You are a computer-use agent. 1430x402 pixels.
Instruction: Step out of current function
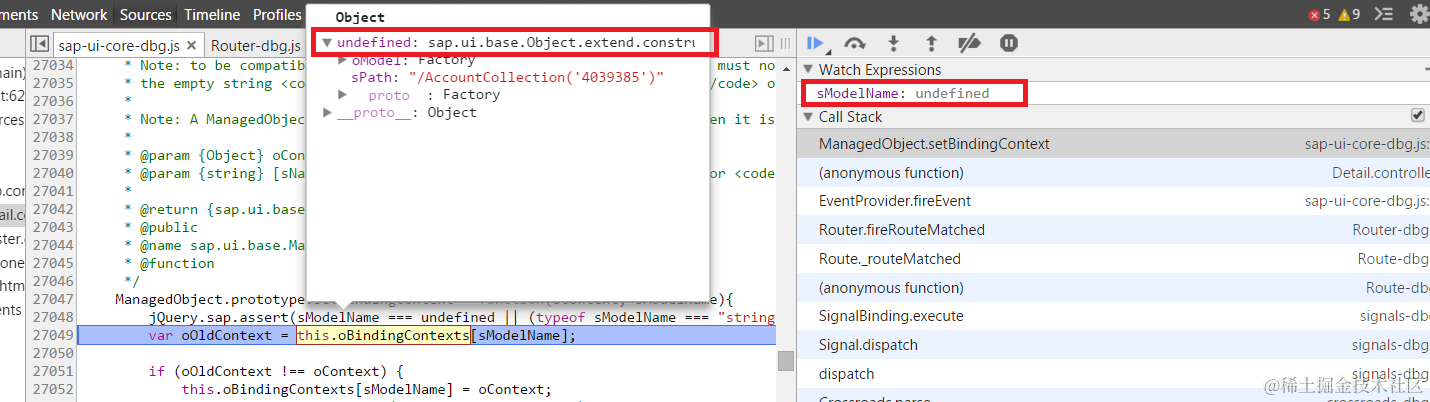tap(931, 43)
